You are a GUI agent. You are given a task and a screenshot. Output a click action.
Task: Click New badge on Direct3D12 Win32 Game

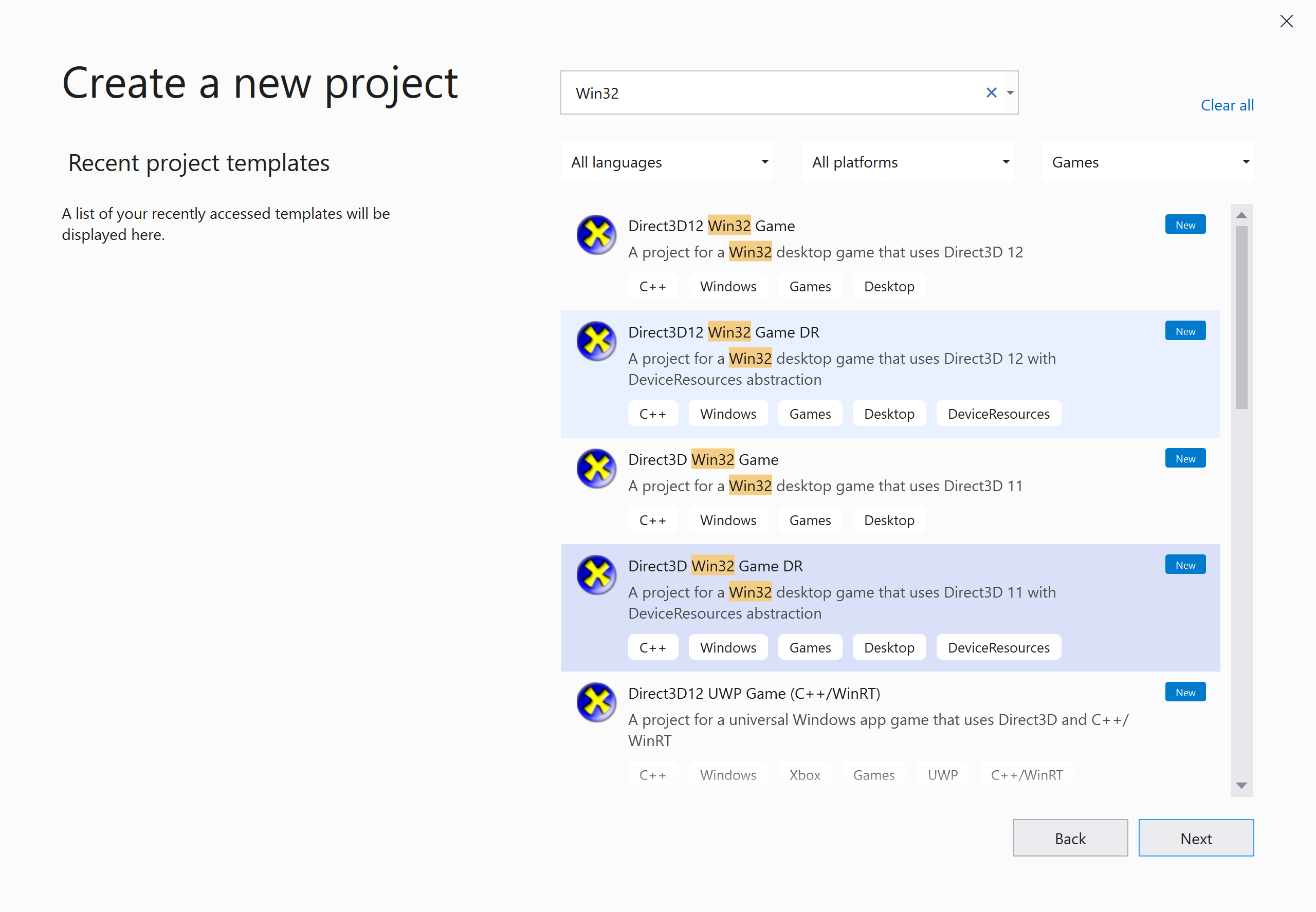coord(1185,225)
